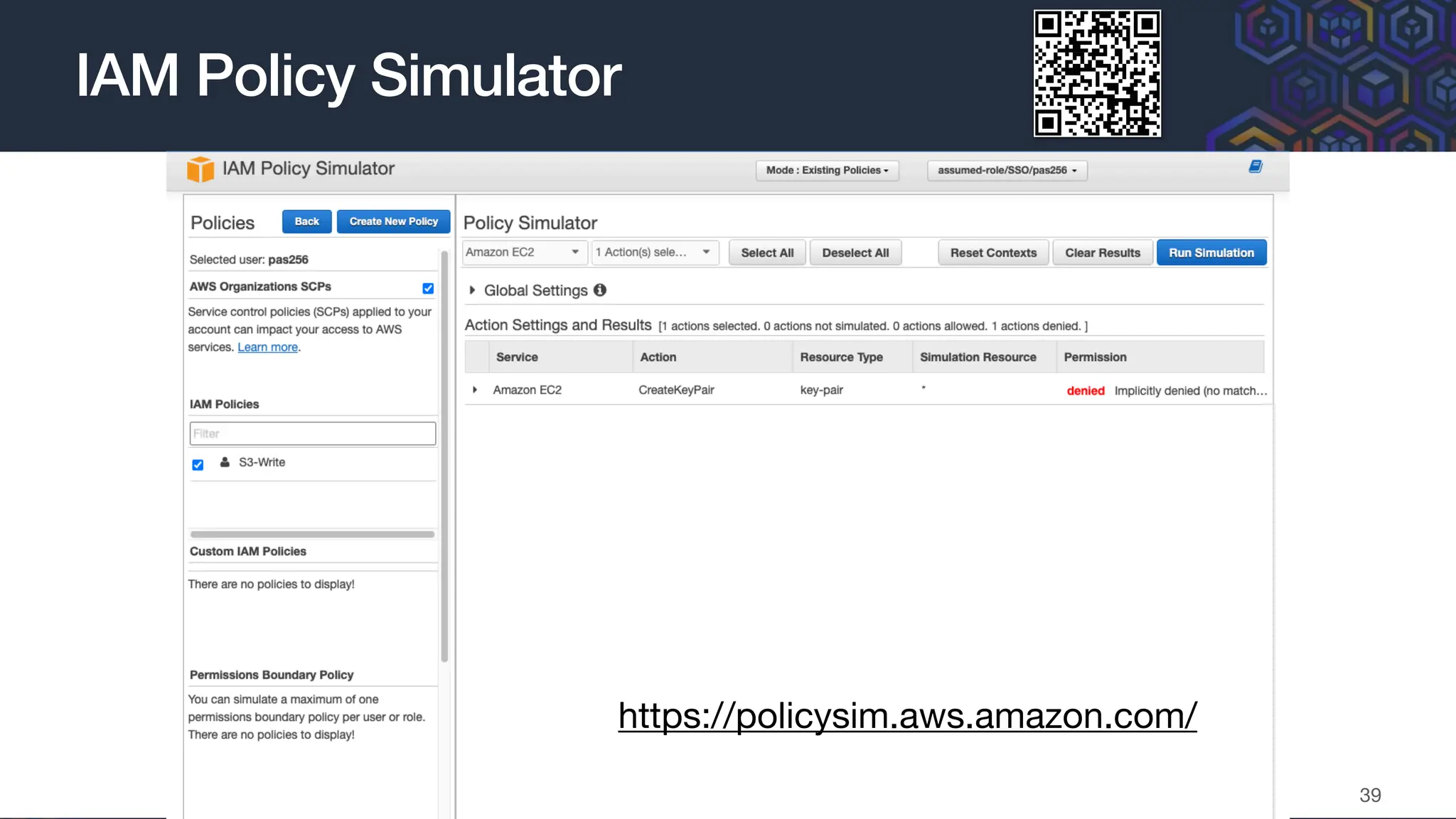
Task: Click the Back button
Action: tap(306, 222)
